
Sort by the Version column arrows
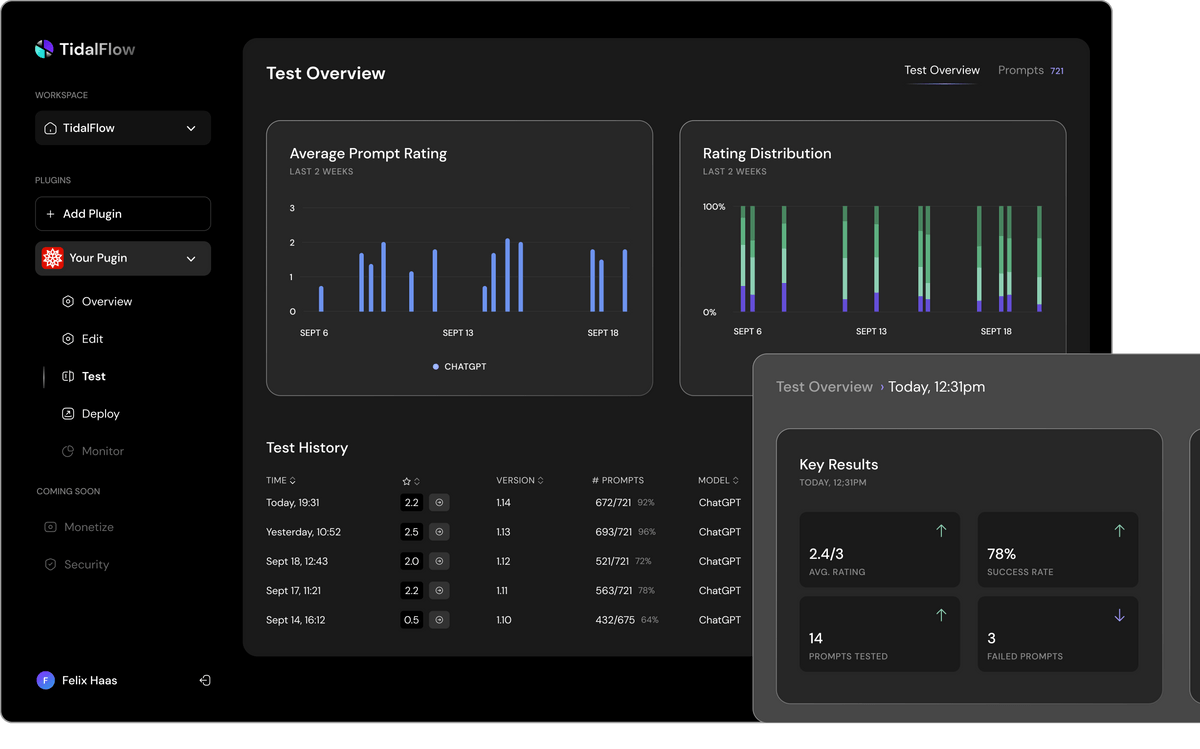(x=540, y=481)
